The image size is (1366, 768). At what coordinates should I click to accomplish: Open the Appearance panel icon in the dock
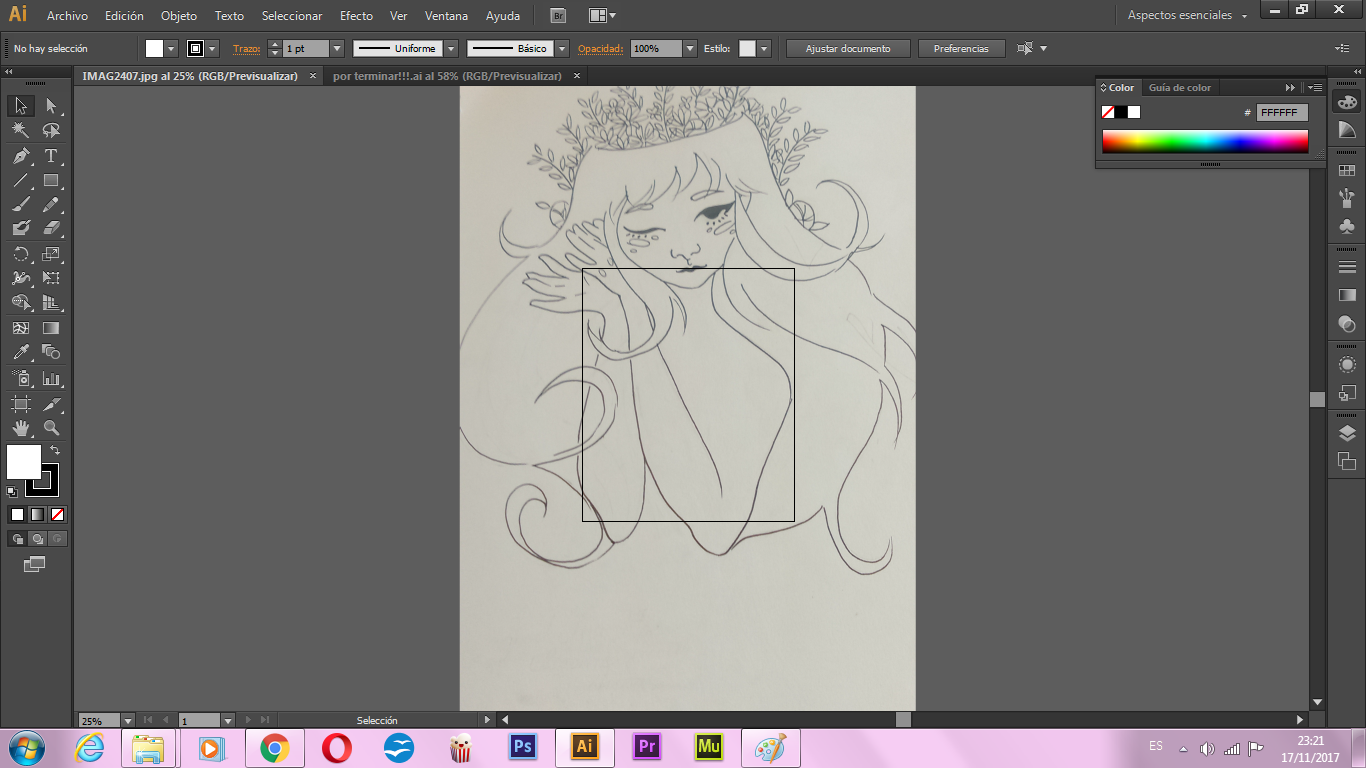(1347, 365)
